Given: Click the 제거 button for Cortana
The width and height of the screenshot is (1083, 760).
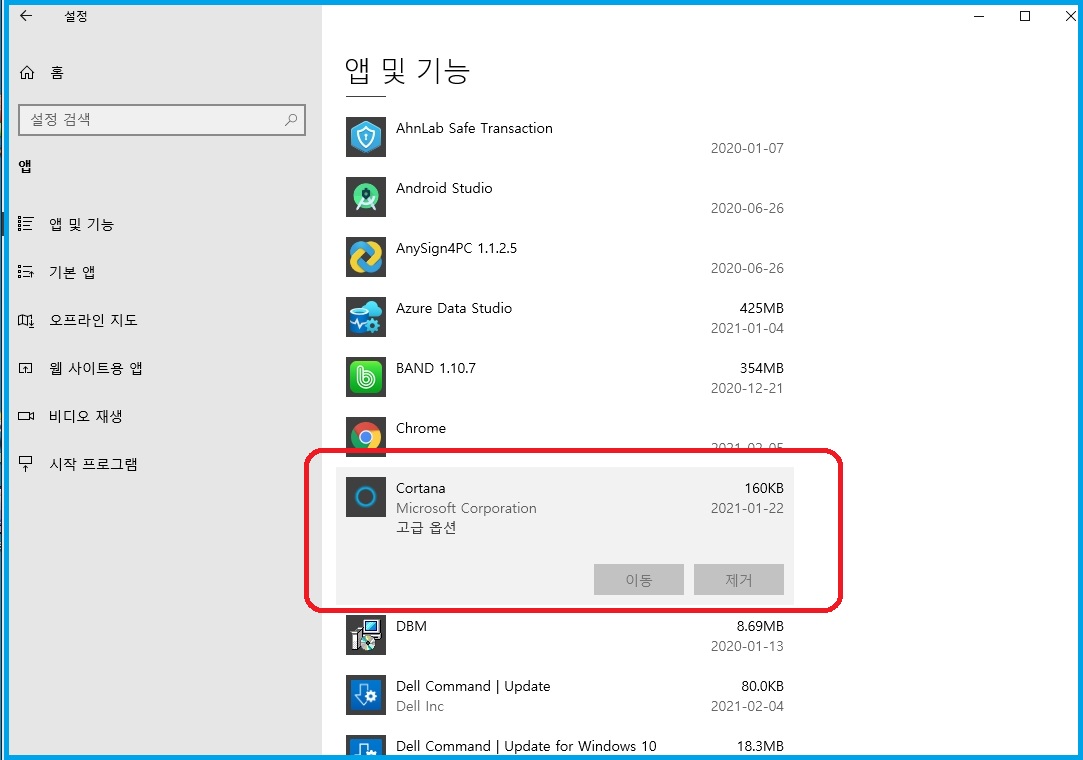Looking at the screenshot, I should tap(739, 579).
